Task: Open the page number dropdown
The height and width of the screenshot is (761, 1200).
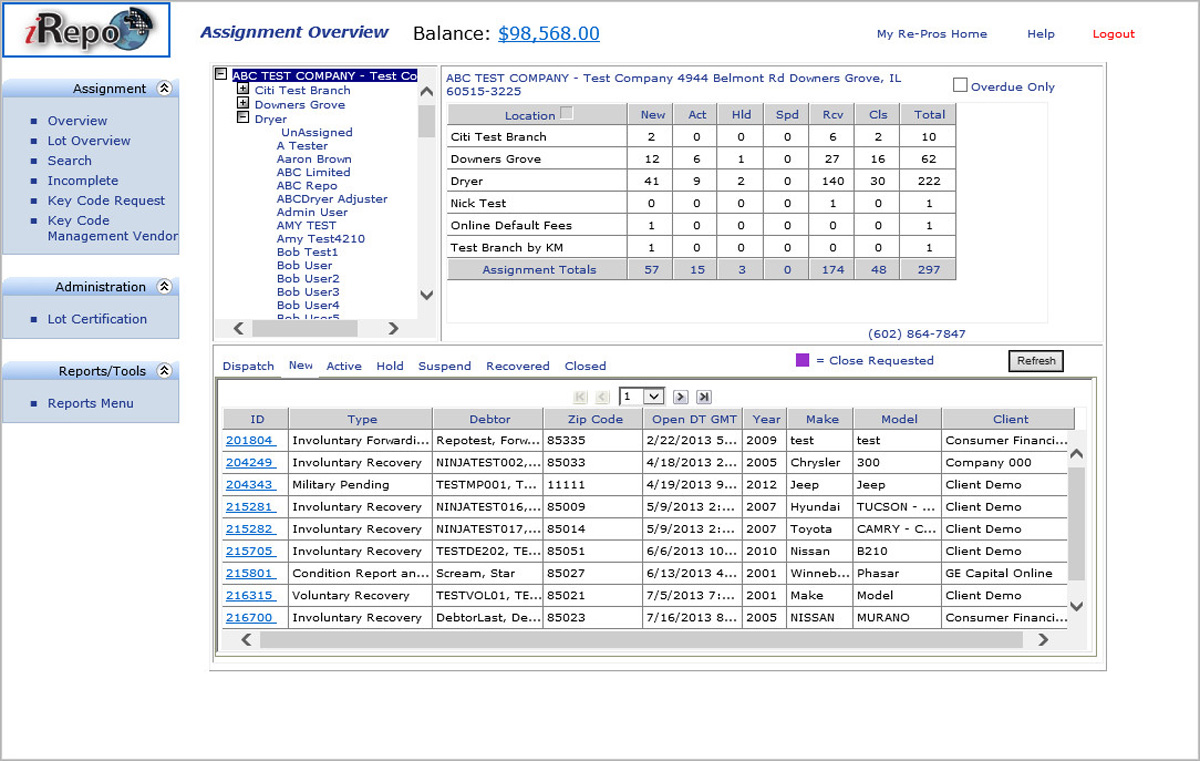Action: 653,397
